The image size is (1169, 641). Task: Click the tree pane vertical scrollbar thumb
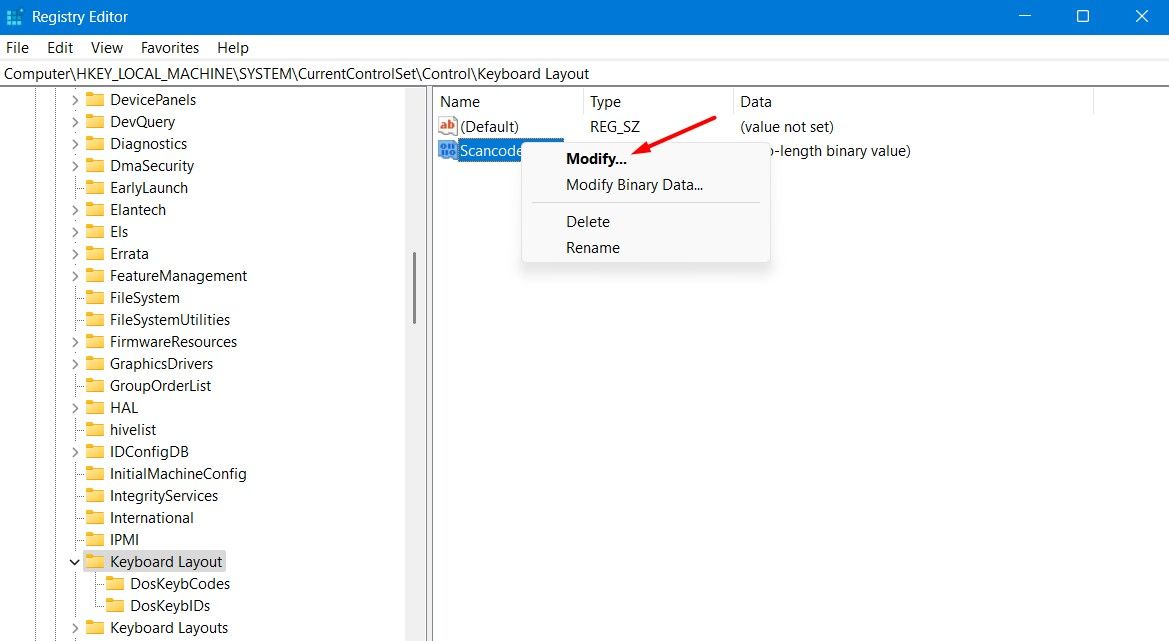coord(415,288)
